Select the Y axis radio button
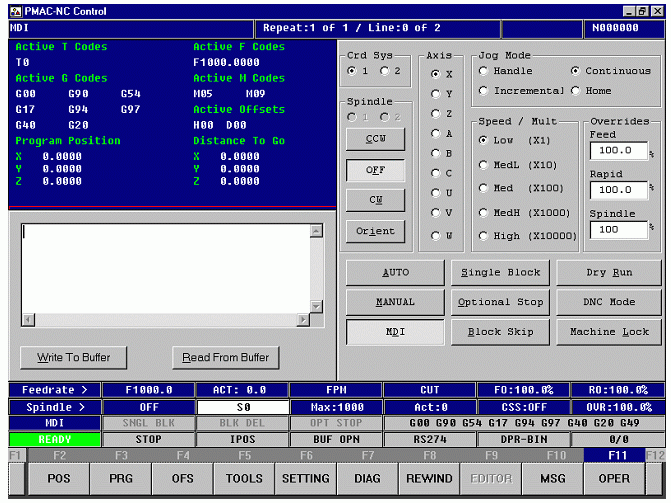Image resolution: width=671 pixels, height=503 pixels. [435, 94]
